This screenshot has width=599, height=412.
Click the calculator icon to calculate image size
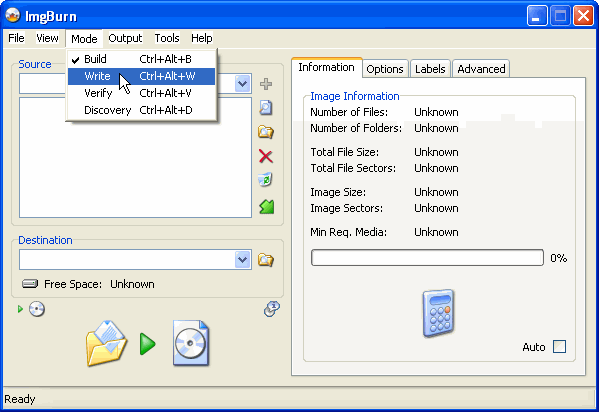pos(438,313)
